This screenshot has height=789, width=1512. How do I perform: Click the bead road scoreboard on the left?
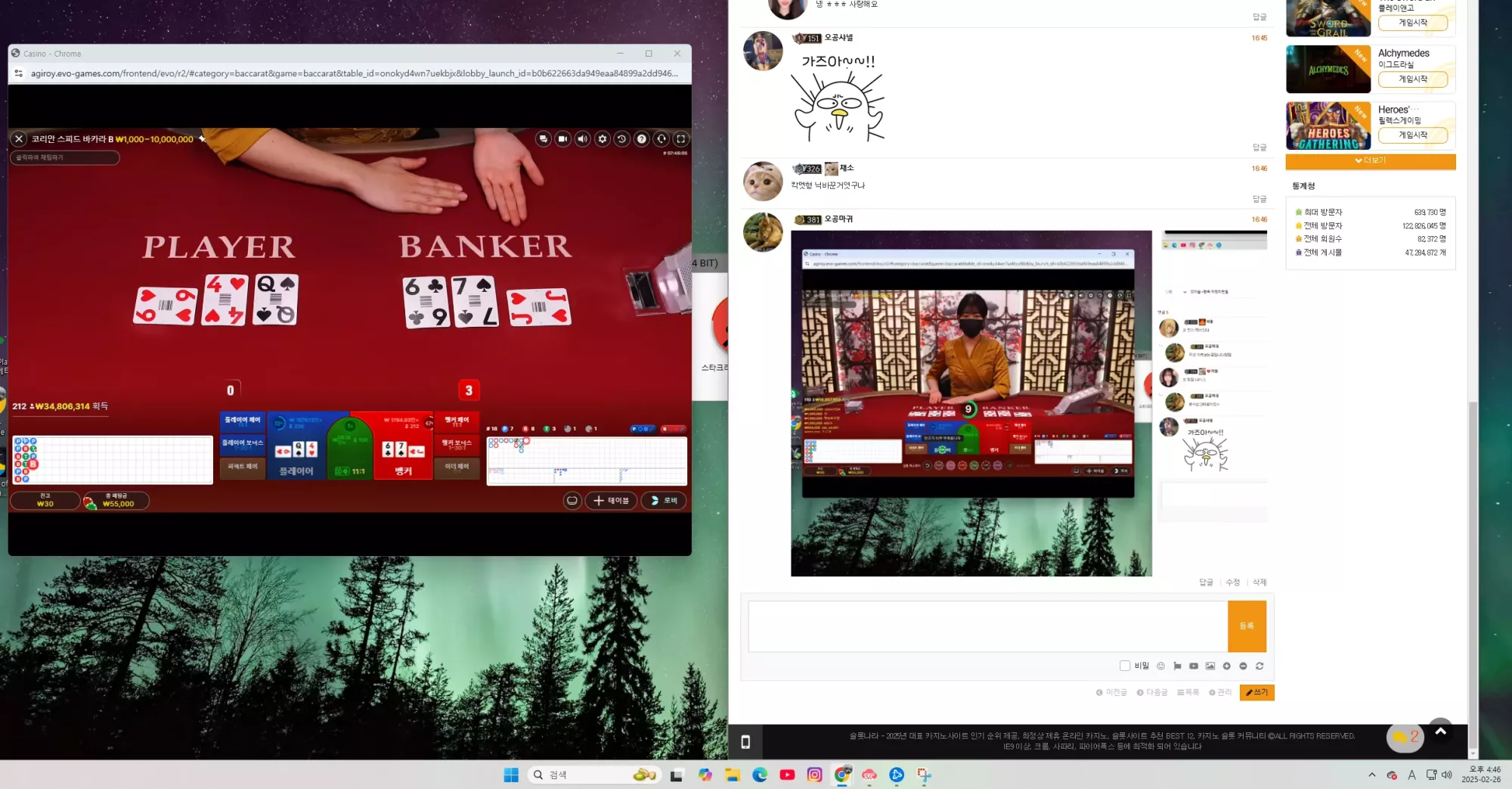pyautogui.click(x=113, y=460)
